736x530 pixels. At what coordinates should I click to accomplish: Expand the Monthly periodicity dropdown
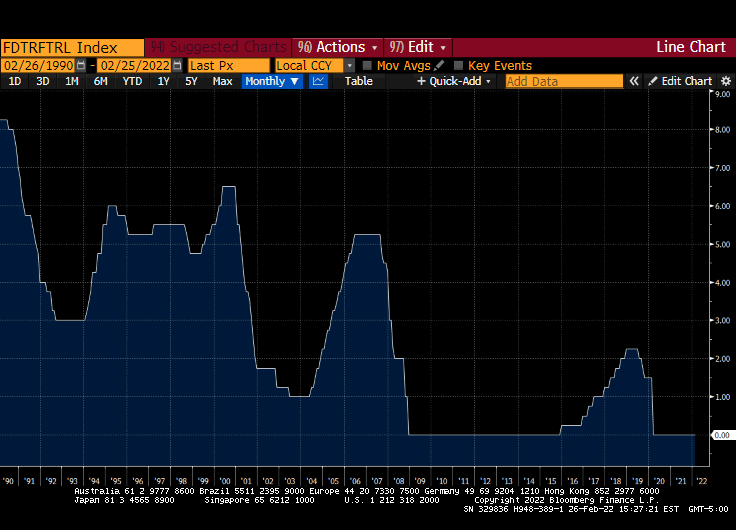(272, 81)
